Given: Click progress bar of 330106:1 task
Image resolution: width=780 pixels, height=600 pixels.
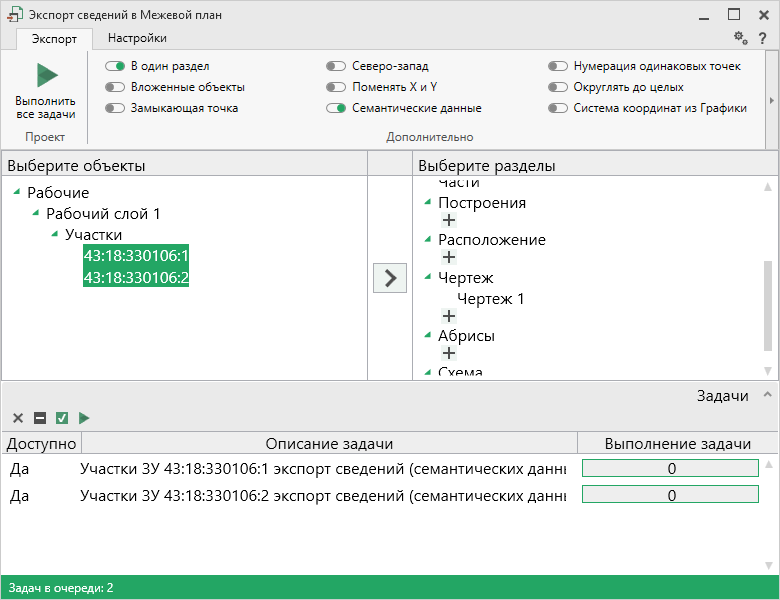Looking at the screenshot, I should [670, 468].
